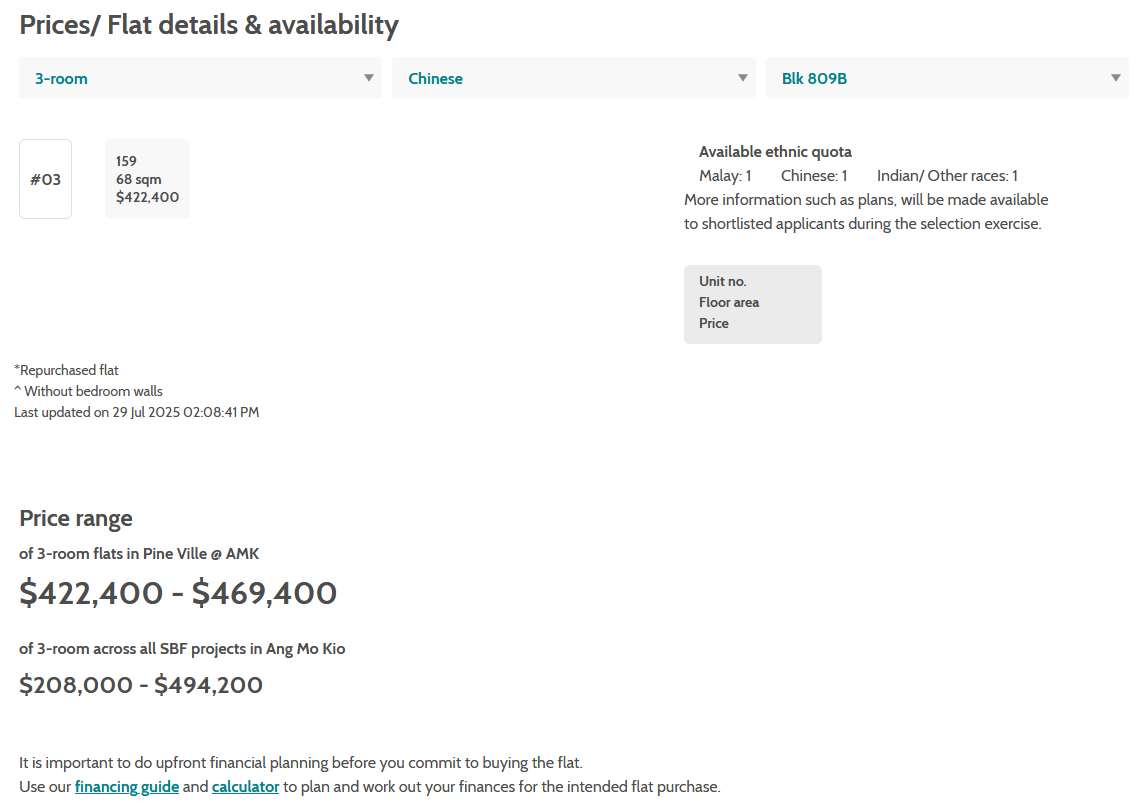Screen dimensions: 1139x806
Task: Click the Unit no./Floor area/Price legend box
Action: pyautogui.click(x=752, y=303)
